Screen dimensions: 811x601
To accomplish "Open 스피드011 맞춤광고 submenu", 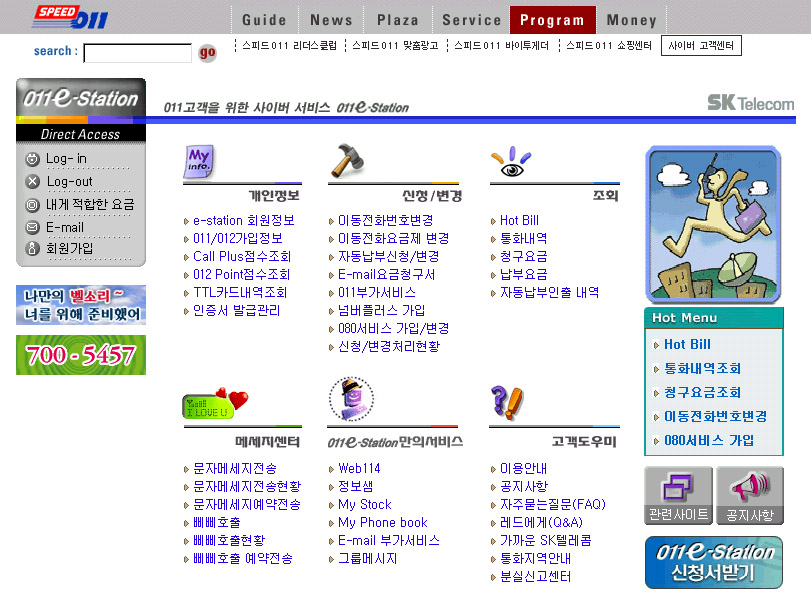I will pyautogui.click(x=395, y=46).
